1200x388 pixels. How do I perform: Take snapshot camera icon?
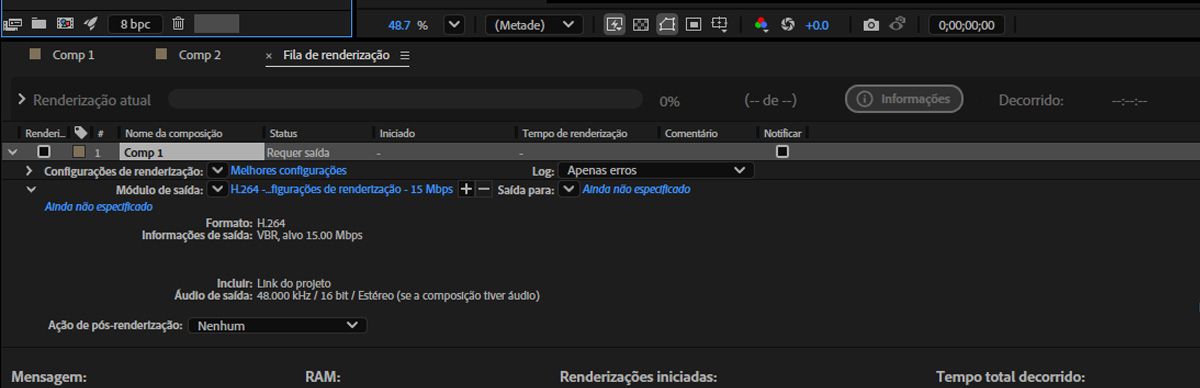871,24
